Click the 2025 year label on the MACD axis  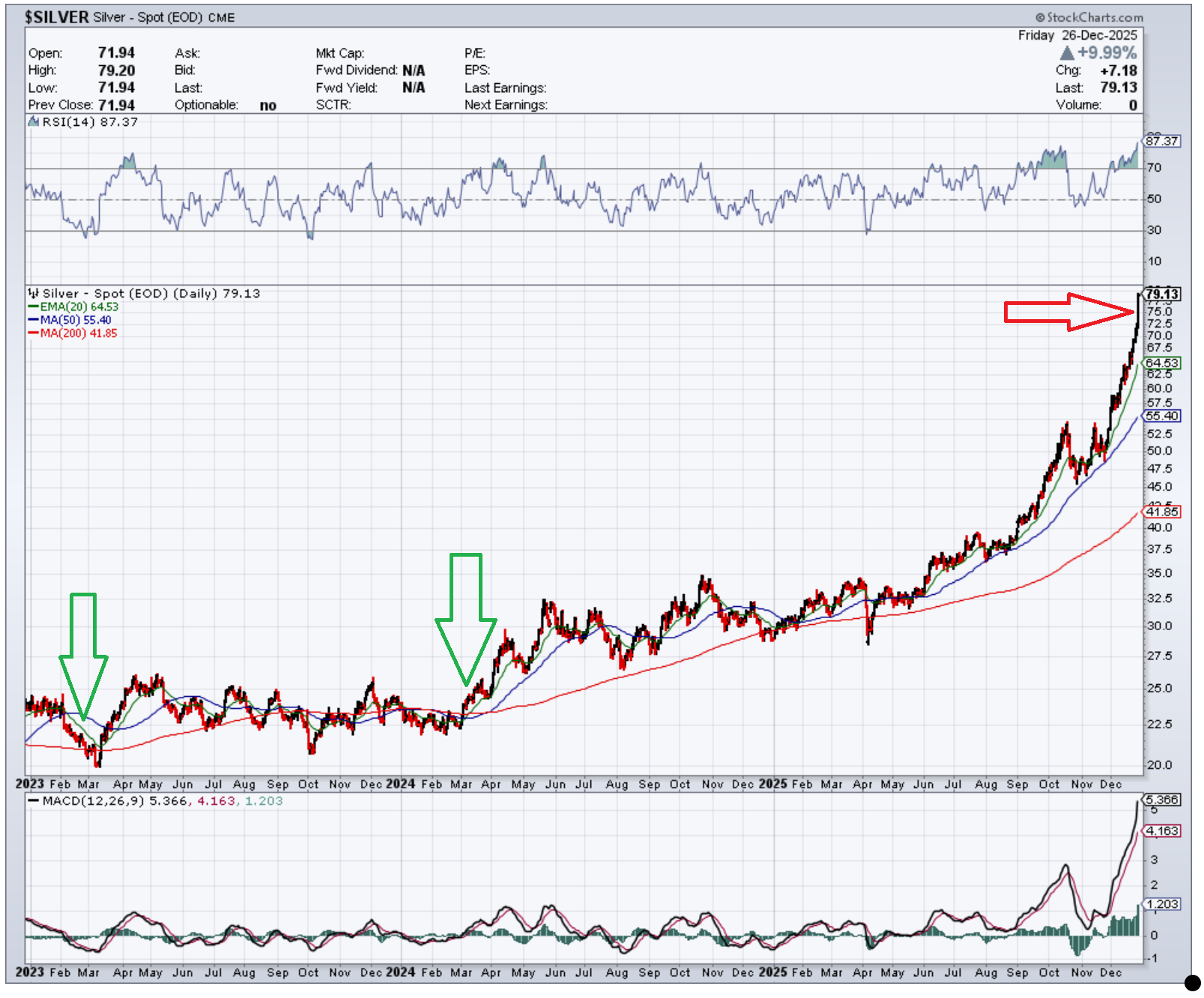pyautogui.click(x=772, y=972)
